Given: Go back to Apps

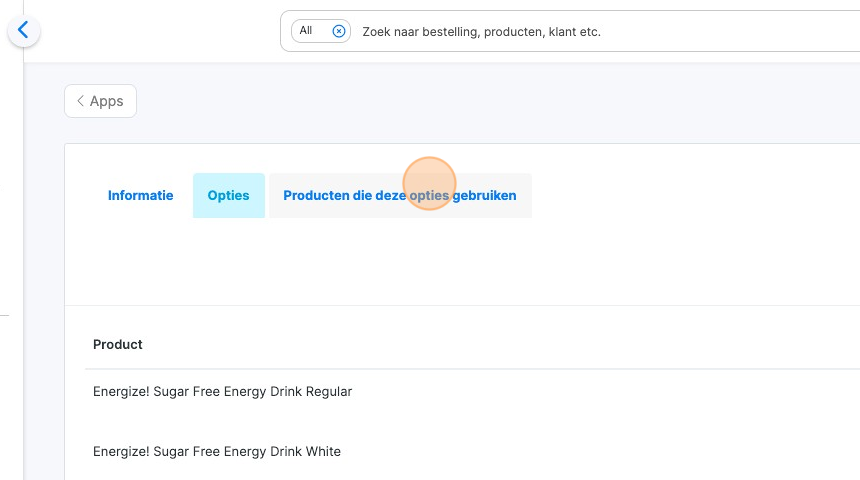Looking at the screenshot, I should [100, 101].
